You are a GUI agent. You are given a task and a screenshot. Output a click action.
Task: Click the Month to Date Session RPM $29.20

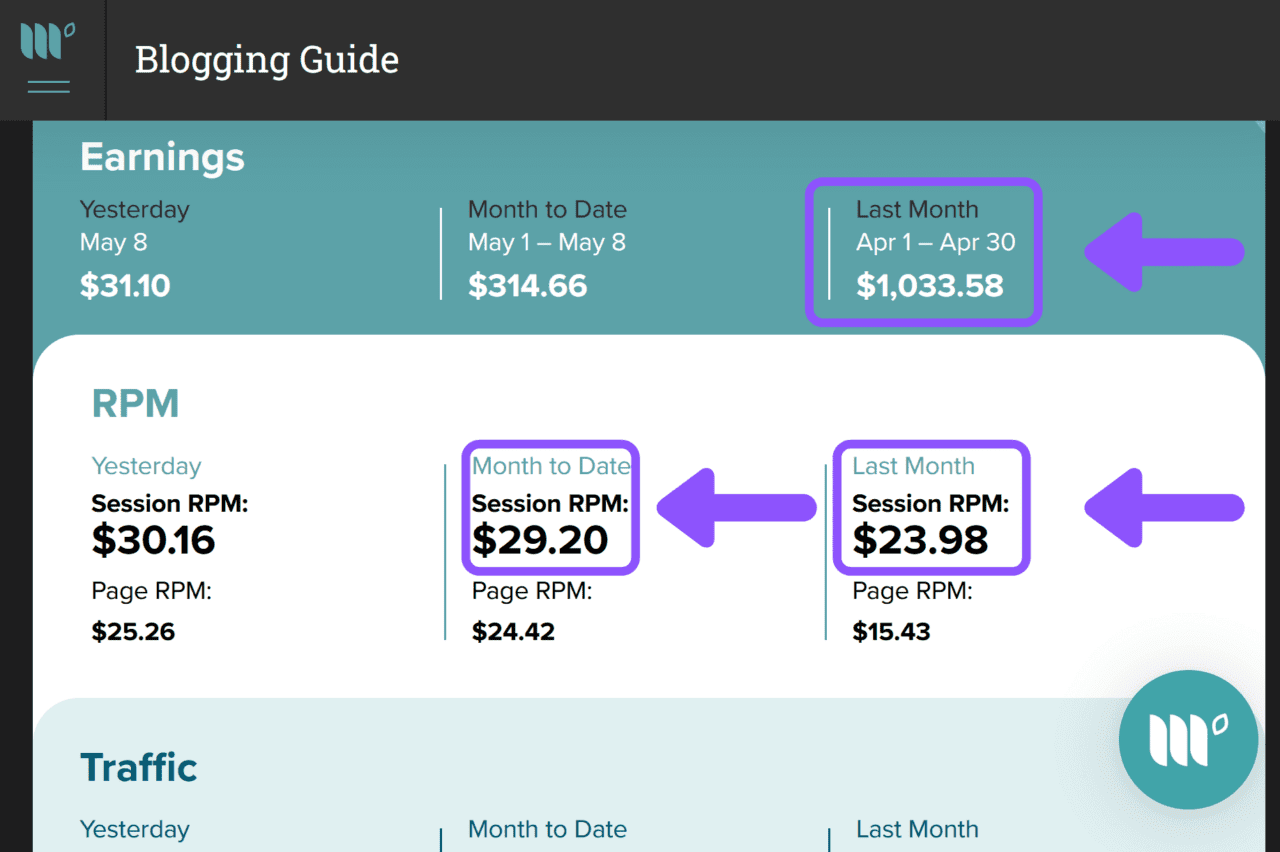(x=540, y=540)
